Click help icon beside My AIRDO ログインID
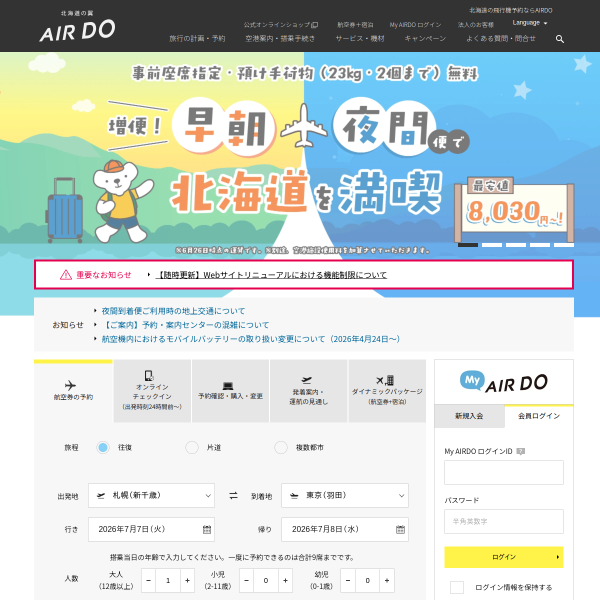Screen dimensions: 600x600 (520, 452)
